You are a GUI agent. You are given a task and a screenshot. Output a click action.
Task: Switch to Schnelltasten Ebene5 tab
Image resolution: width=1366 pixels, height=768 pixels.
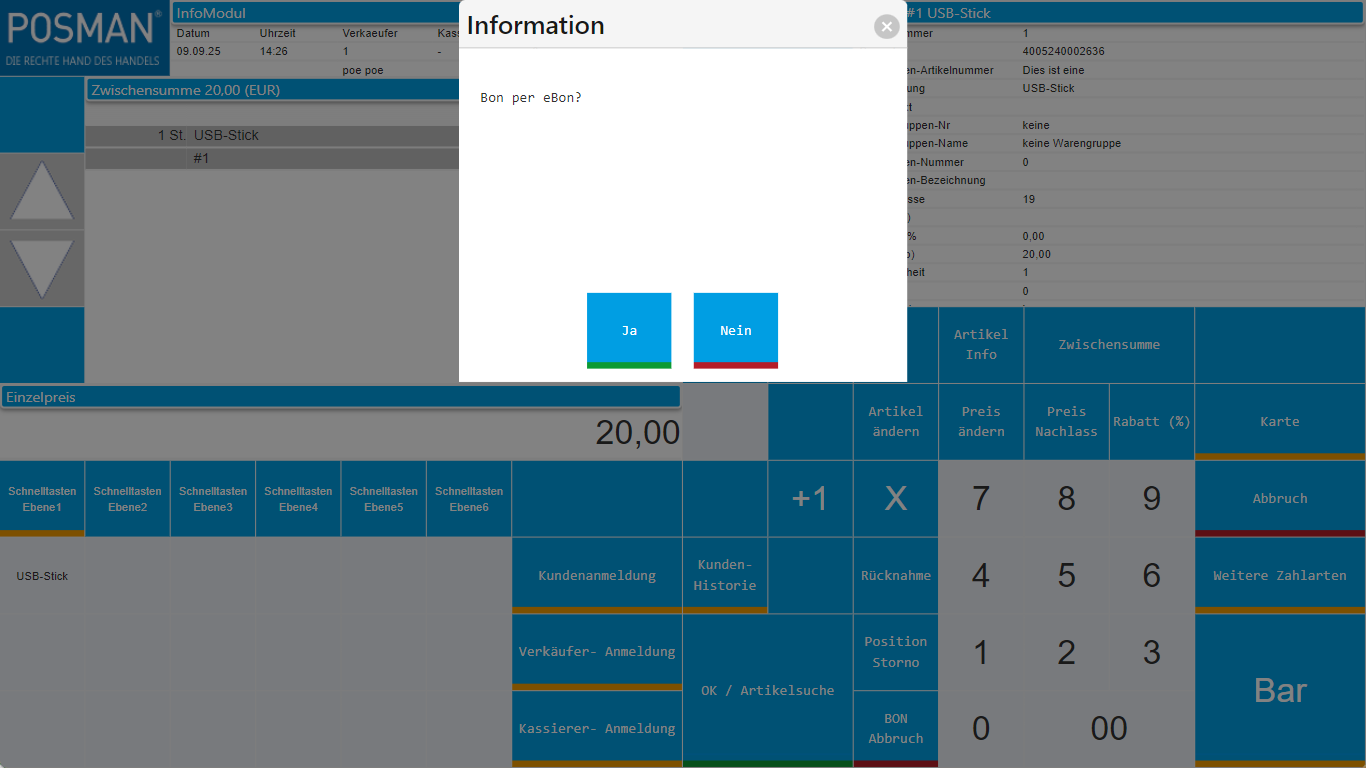(x=384, y=499)
